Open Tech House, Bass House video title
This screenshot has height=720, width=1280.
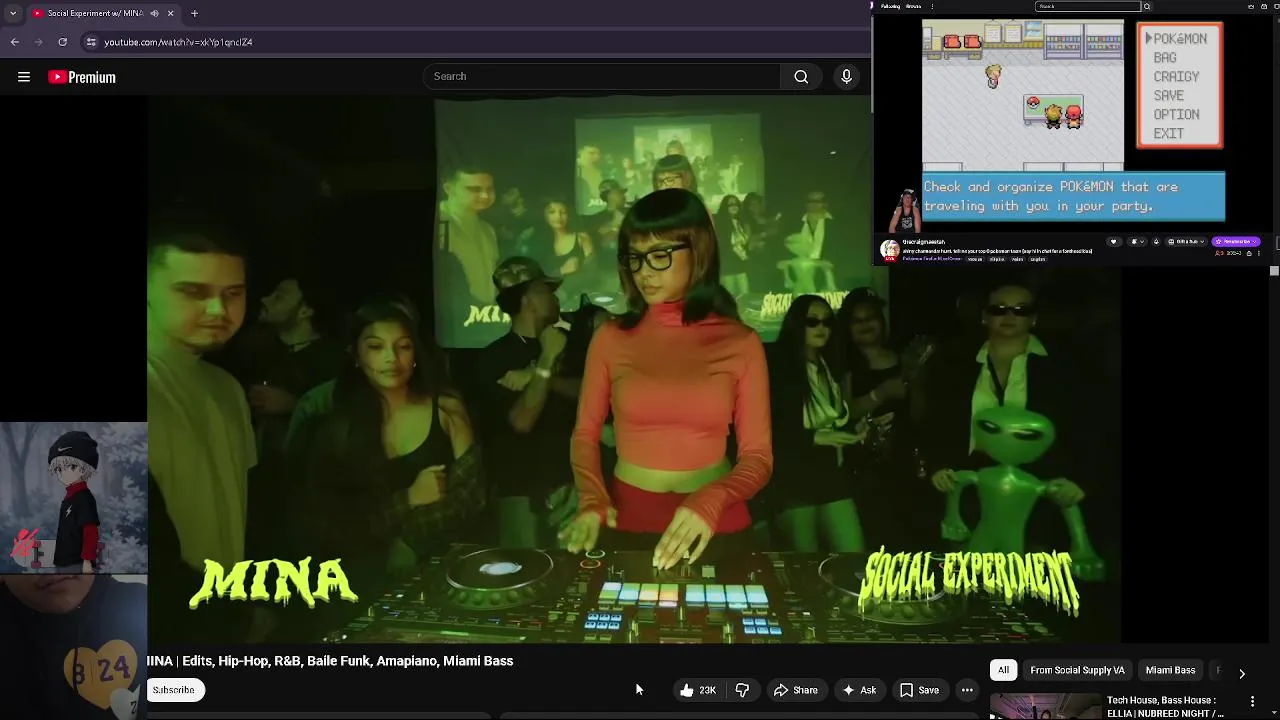pyautogui.click(x=1165, y=707)
